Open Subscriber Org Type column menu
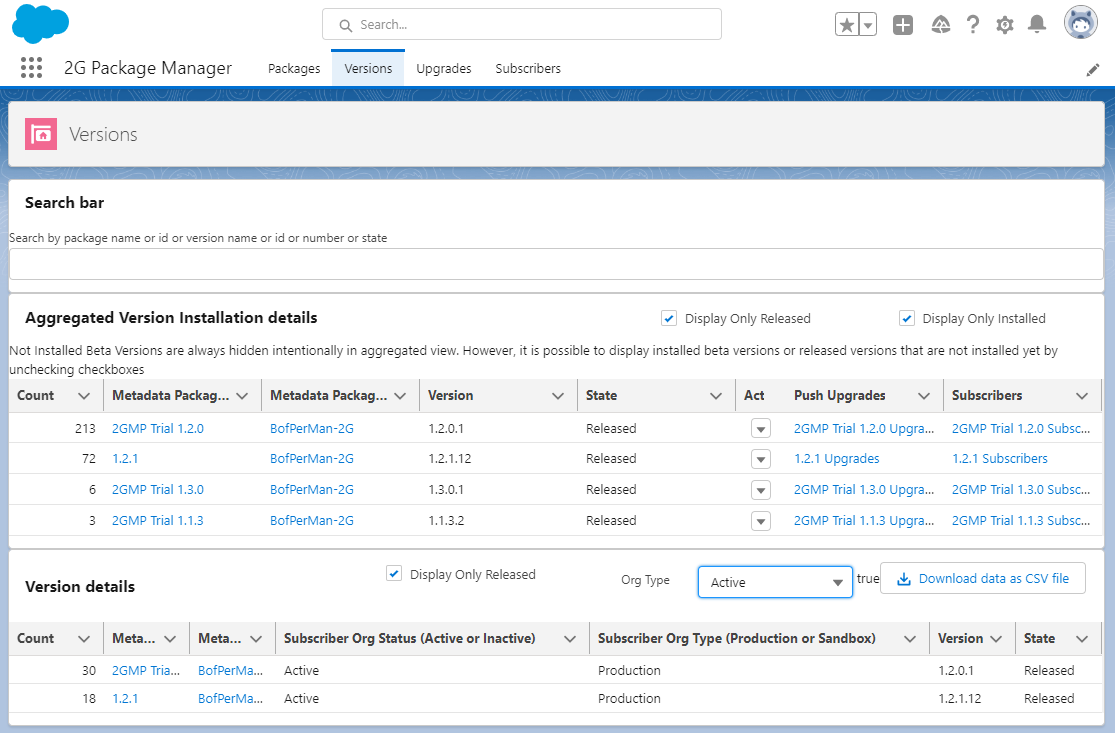Screen dimensions: 1115x733 (909, 639)
